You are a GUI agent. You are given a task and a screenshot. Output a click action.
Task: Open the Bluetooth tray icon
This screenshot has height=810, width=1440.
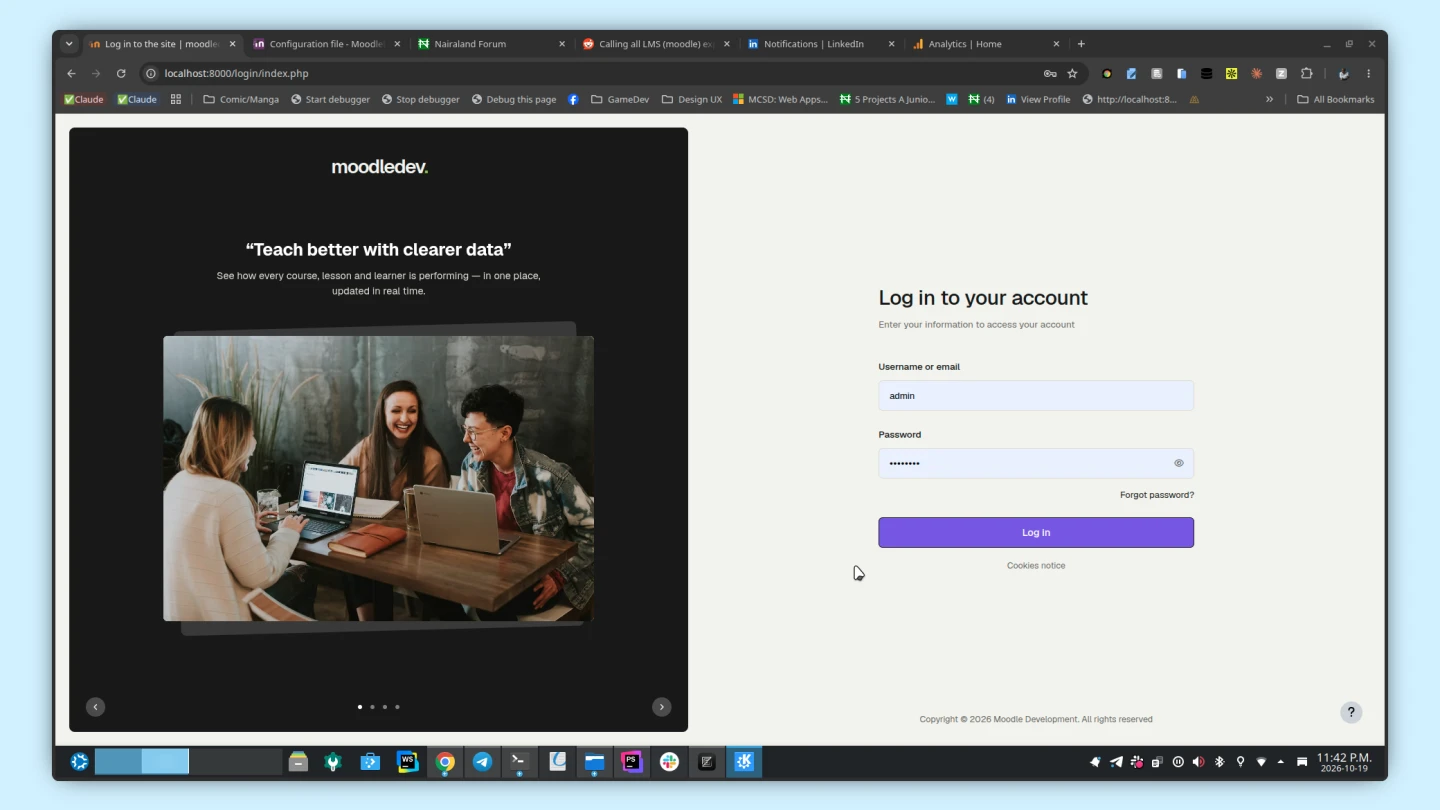(x=1219, y=762)
